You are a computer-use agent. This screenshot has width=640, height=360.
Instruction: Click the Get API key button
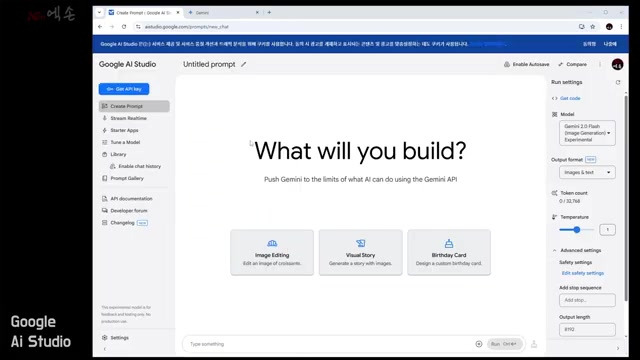tap(124, 89)
